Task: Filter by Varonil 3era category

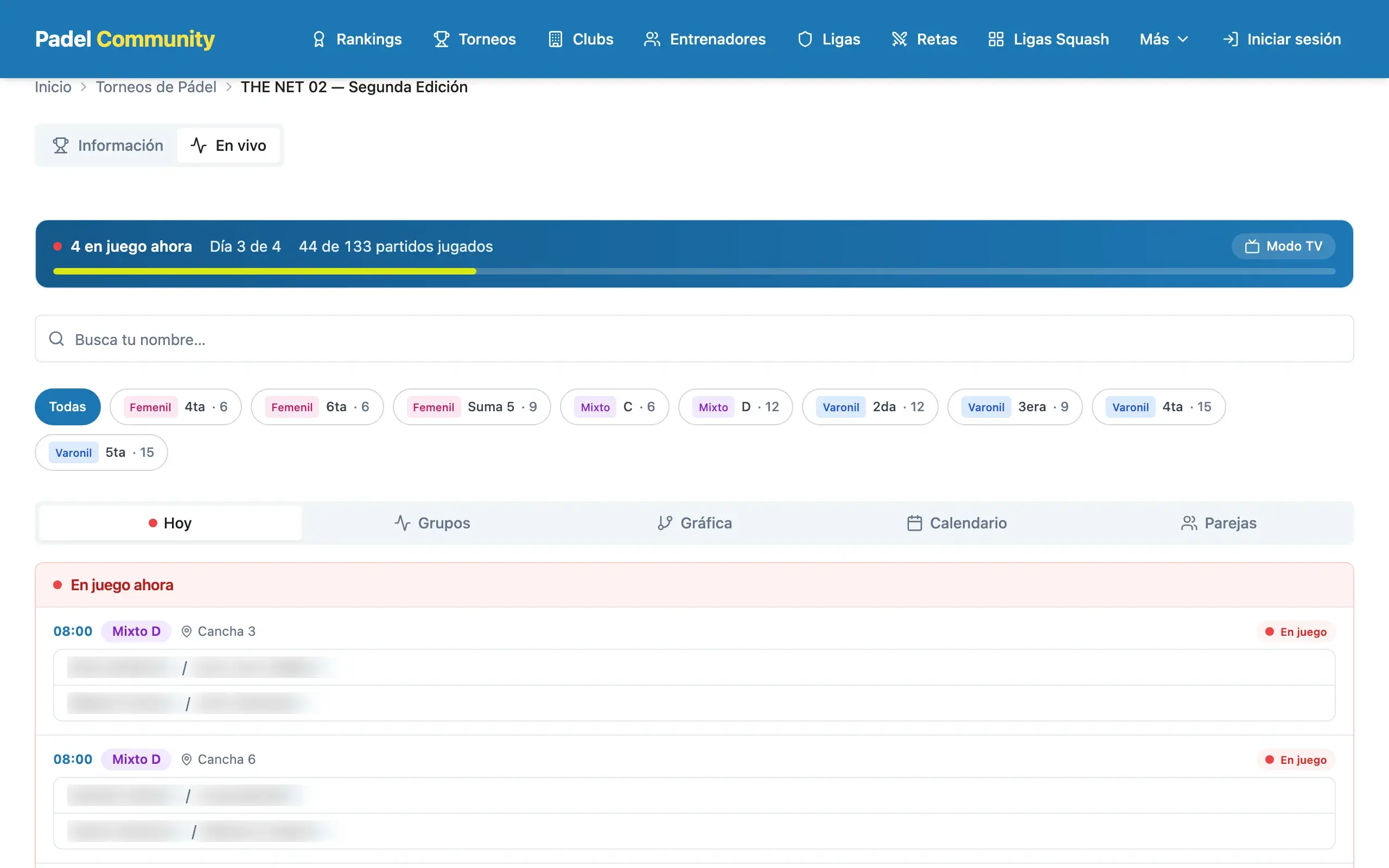Action: tap(1015, 407)
